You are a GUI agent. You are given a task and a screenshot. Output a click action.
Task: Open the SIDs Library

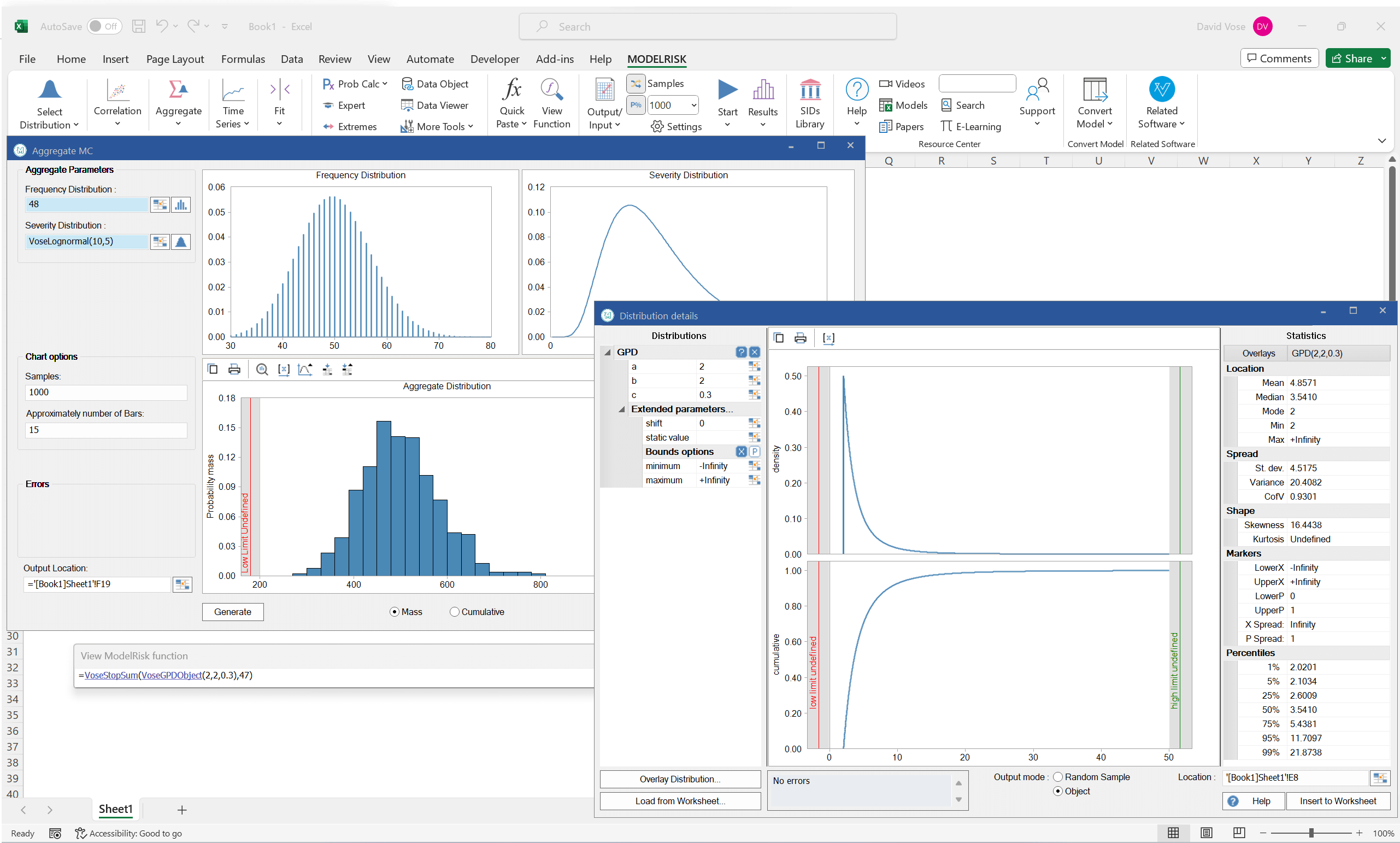pos(810,103)
